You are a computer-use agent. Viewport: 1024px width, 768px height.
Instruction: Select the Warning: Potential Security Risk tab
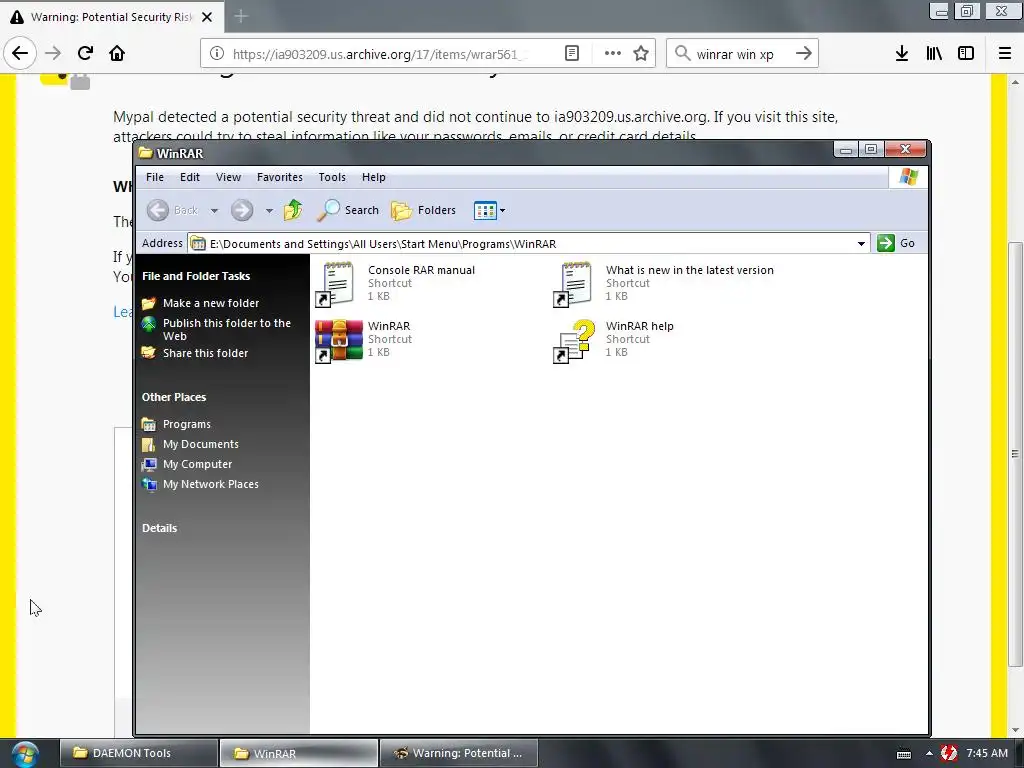click(x=112, y=17)
